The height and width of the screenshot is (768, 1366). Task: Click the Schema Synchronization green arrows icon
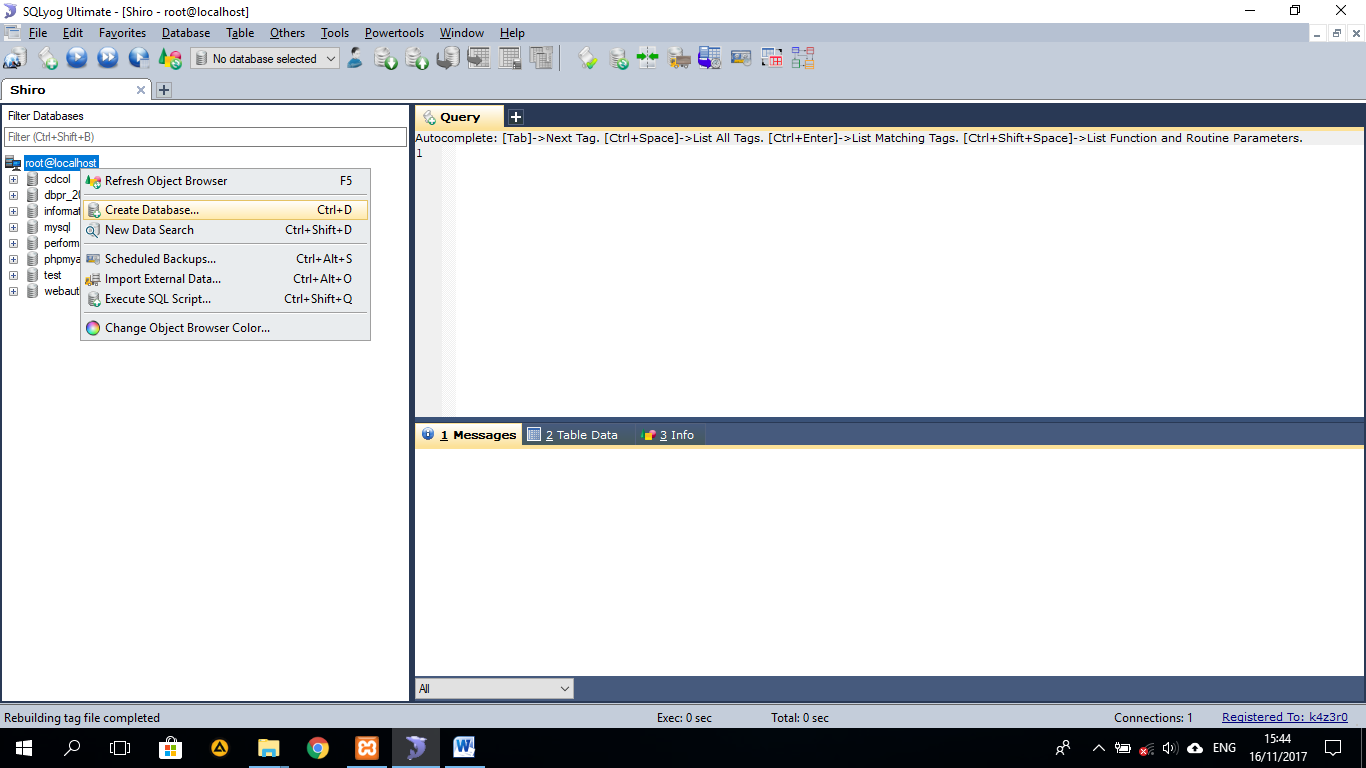[648, 58]
